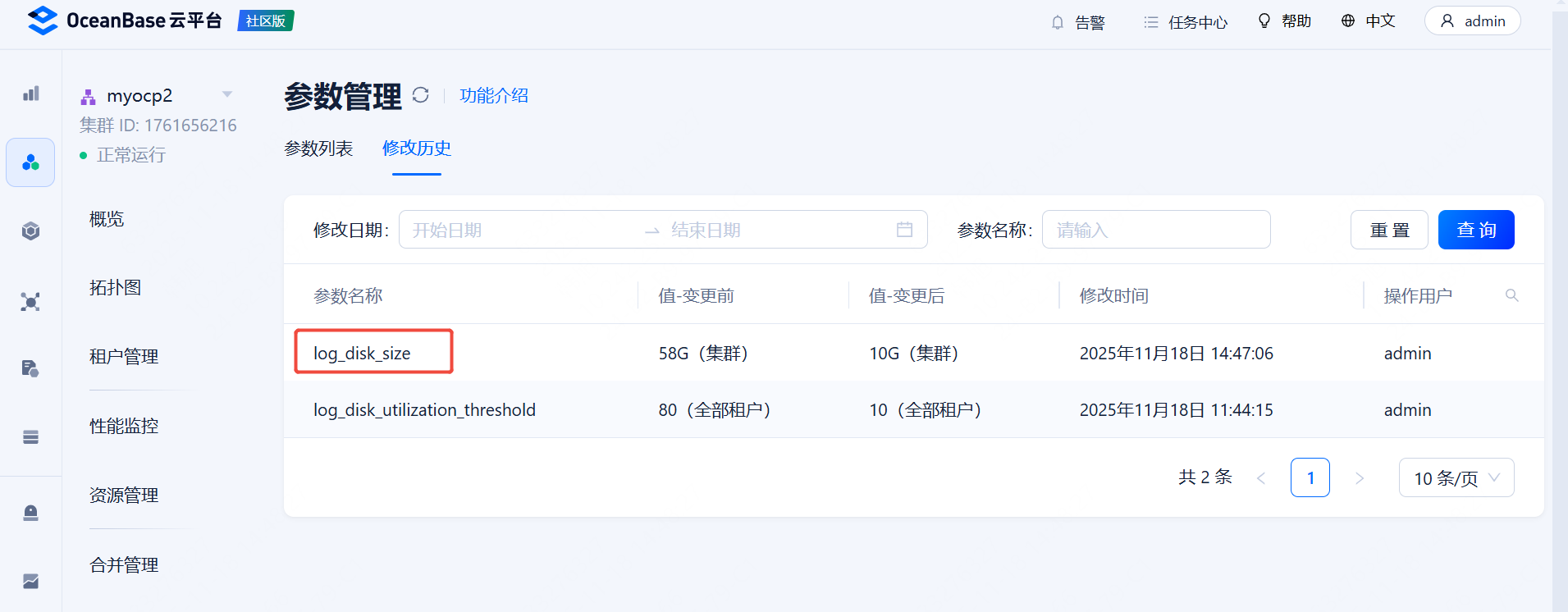Open the 功能介绍 link
This screenshot has height=612, width=1568.
click(x=493, y=96)
